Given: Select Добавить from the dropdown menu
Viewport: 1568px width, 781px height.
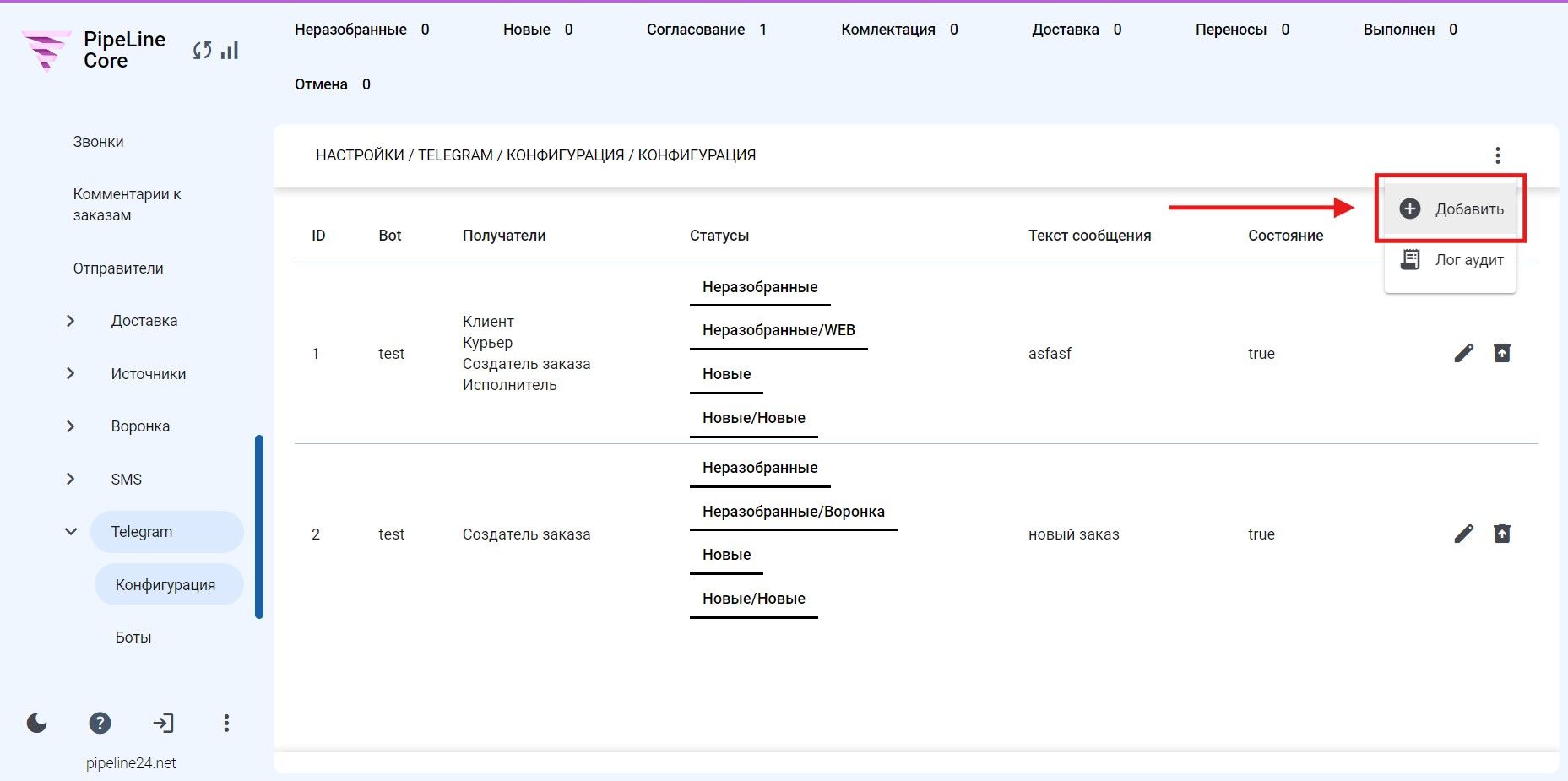Looking at the screenshot, I should click(1451, 209).
